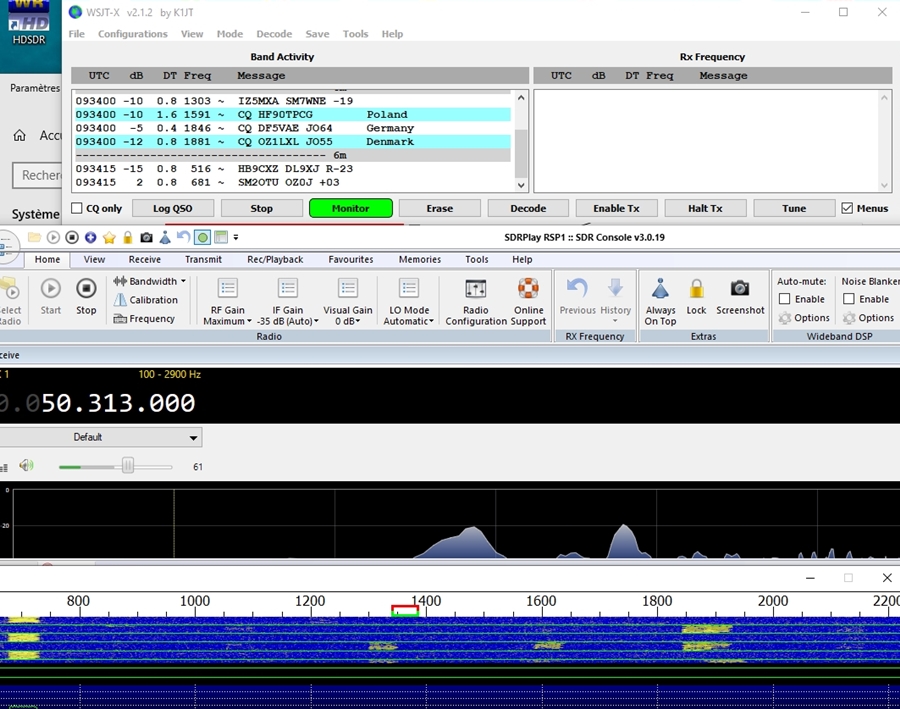Click the small padlock icon in quick toolbar

pyautogui.click(x=127, y=237)
